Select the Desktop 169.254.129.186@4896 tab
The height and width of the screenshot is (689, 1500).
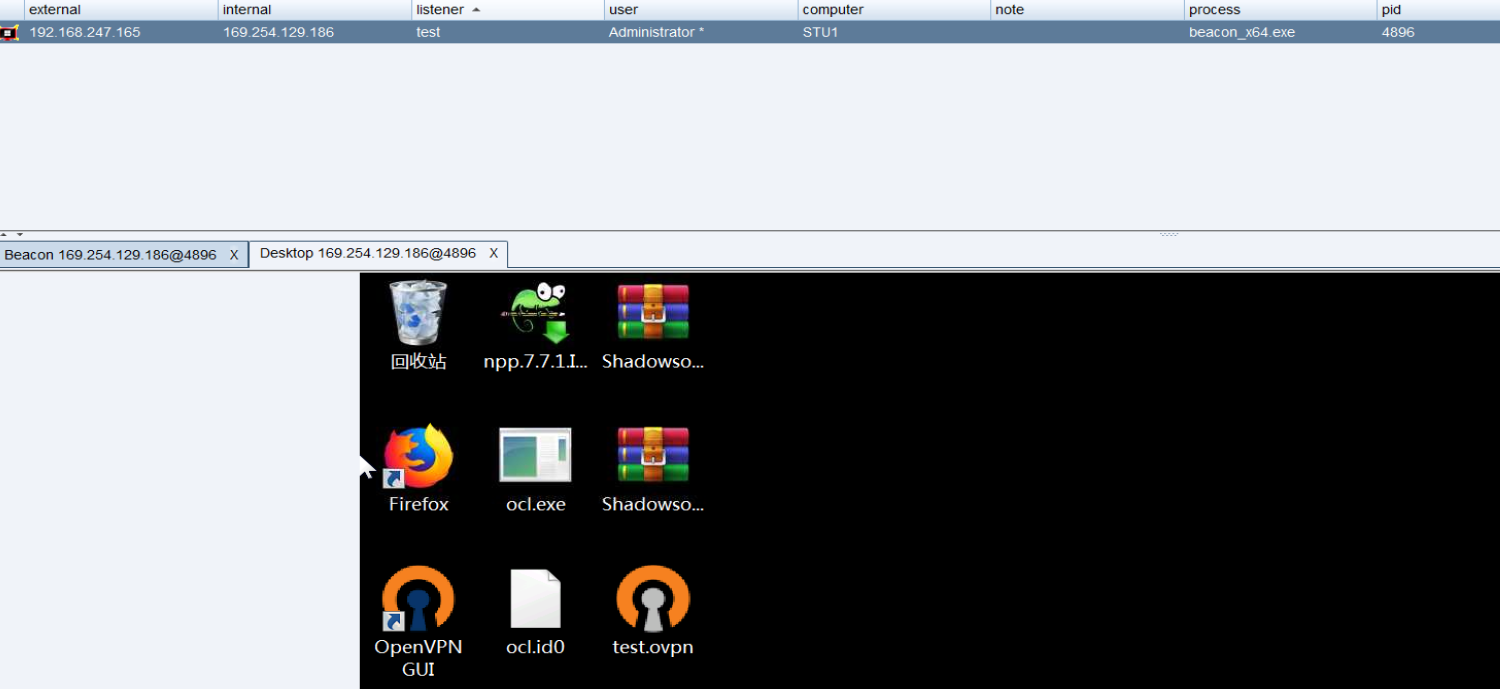click(x=367, y=254)
